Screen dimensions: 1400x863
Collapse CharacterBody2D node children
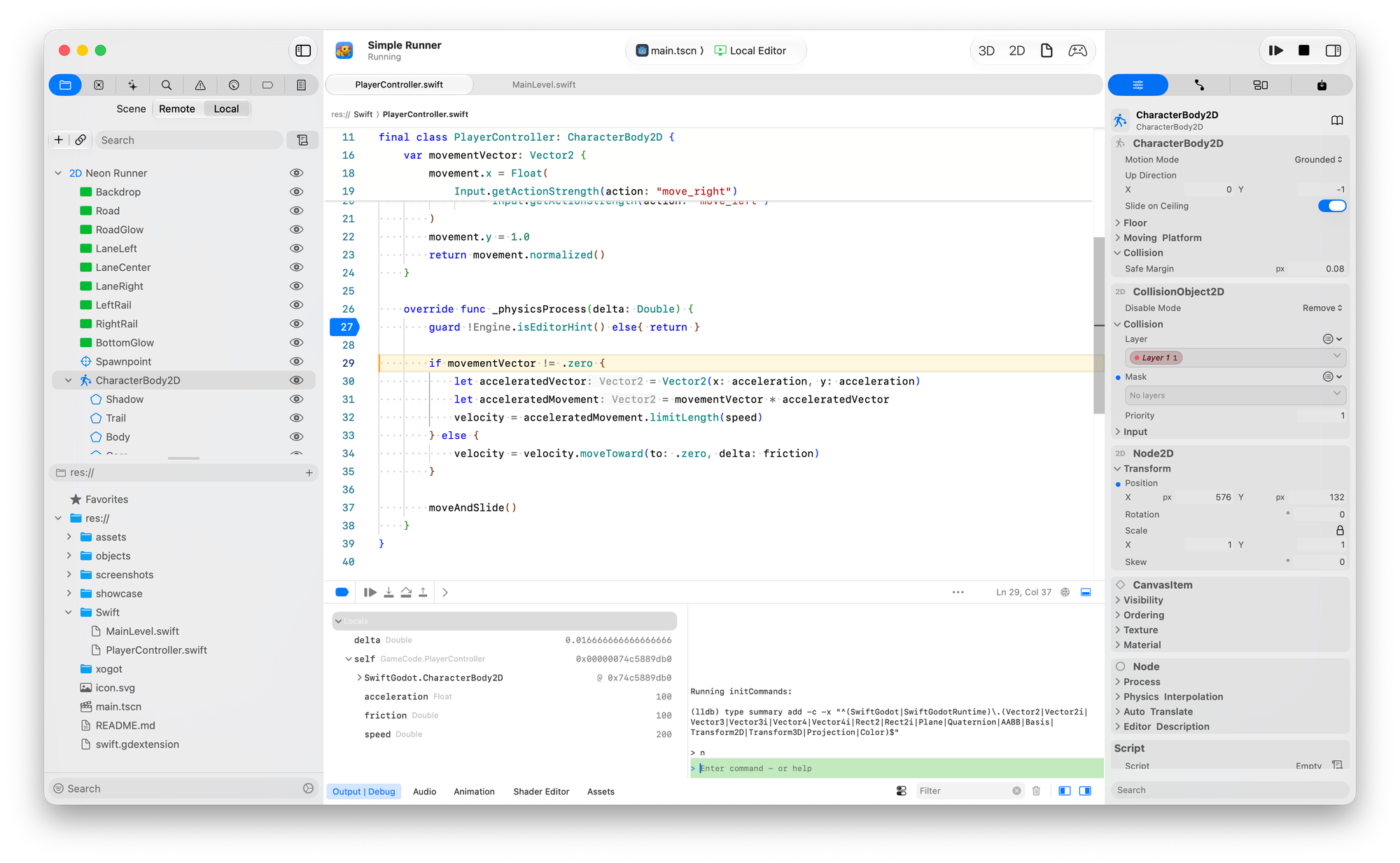pyautogui.click(x=68, y=380)
